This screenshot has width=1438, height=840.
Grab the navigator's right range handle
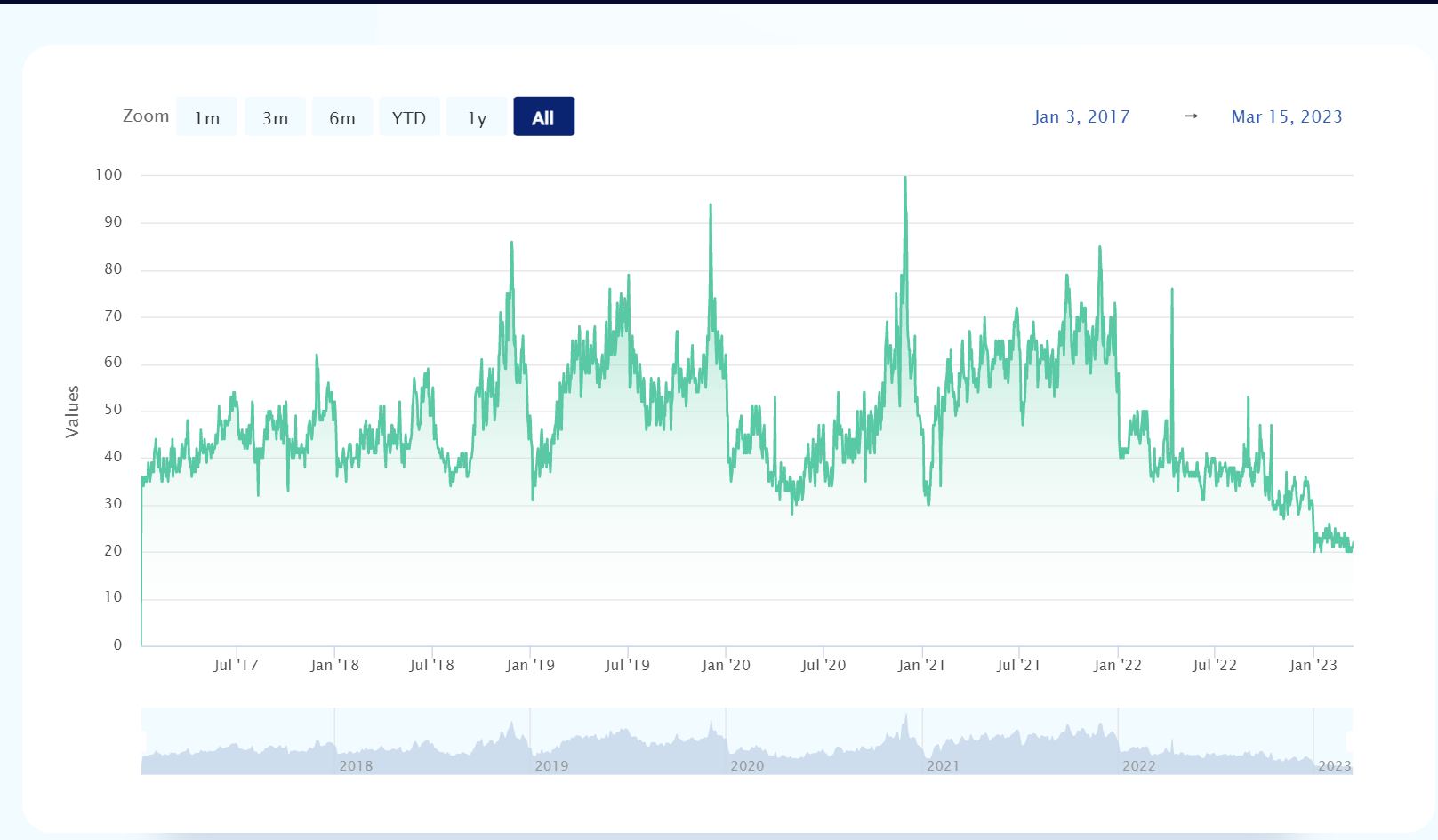tap(1352, 741)
